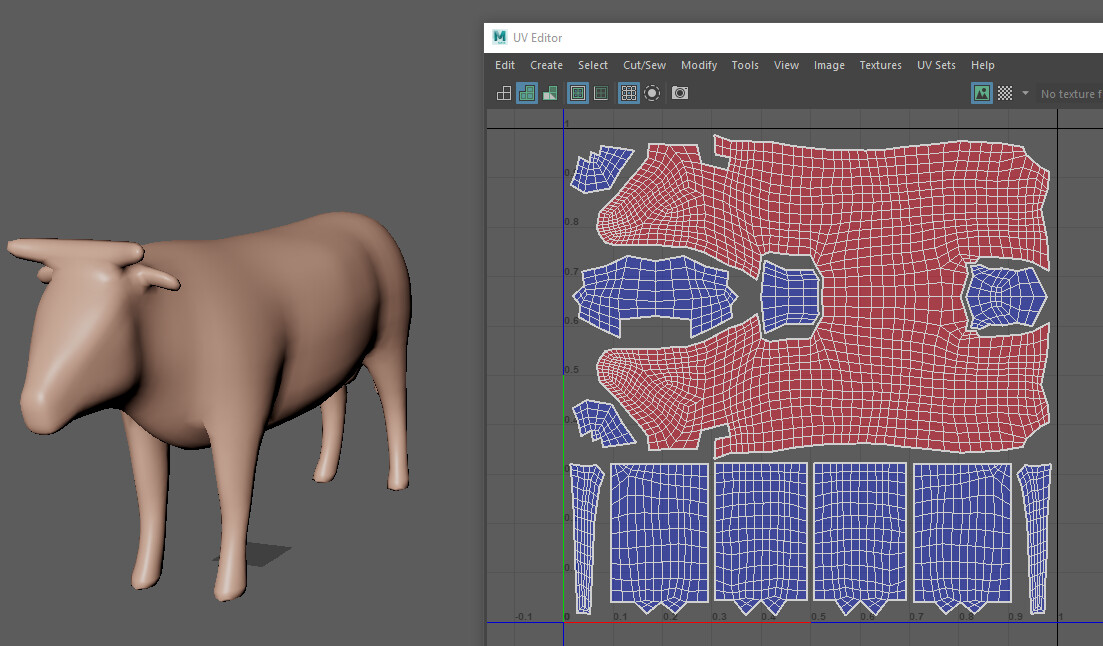1103x646 pixels.
Task: Open the Tools menu
Action: click(745, 65)
